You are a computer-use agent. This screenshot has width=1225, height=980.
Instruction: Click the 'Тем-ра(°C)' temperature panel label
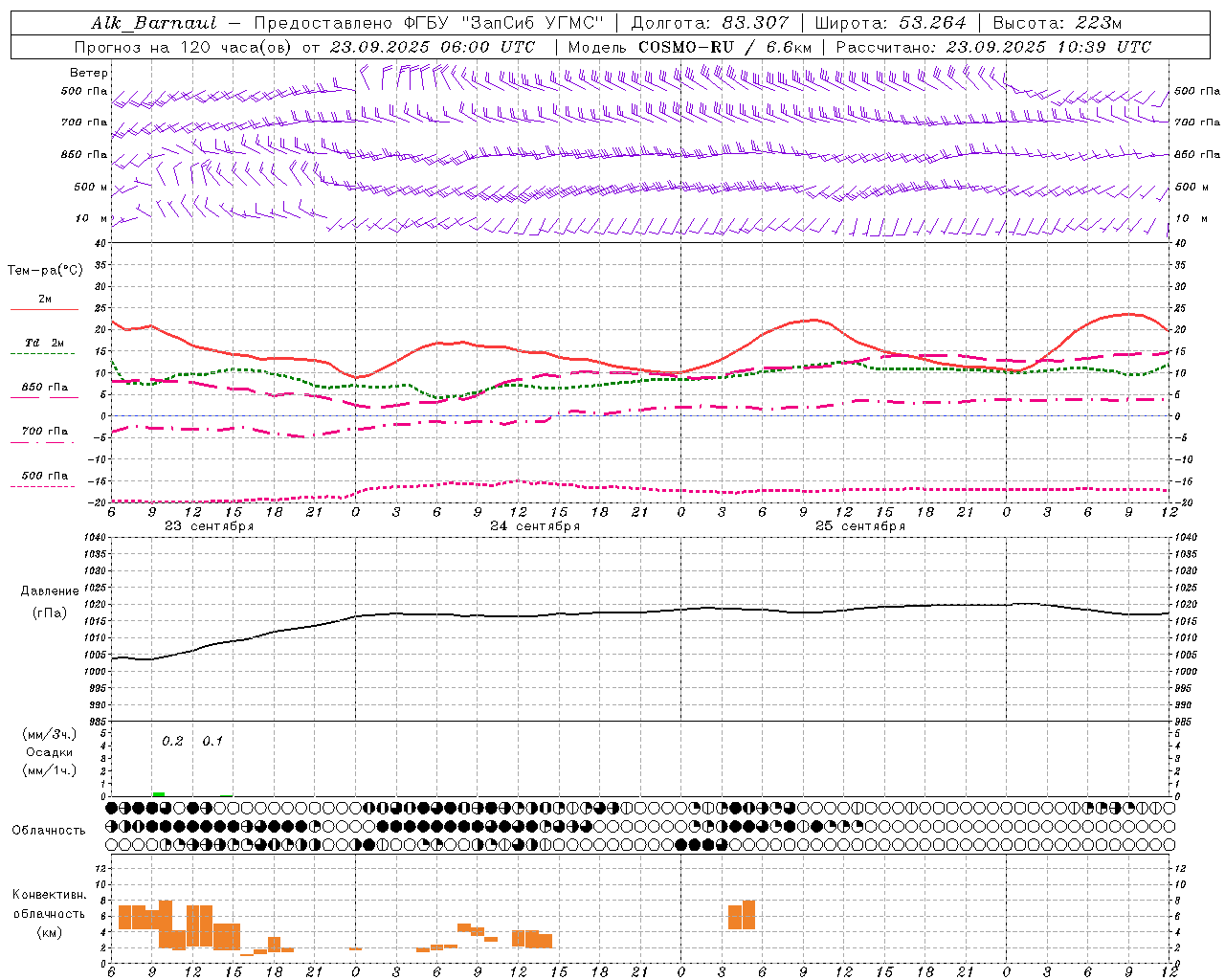click(x=45, y=271)
